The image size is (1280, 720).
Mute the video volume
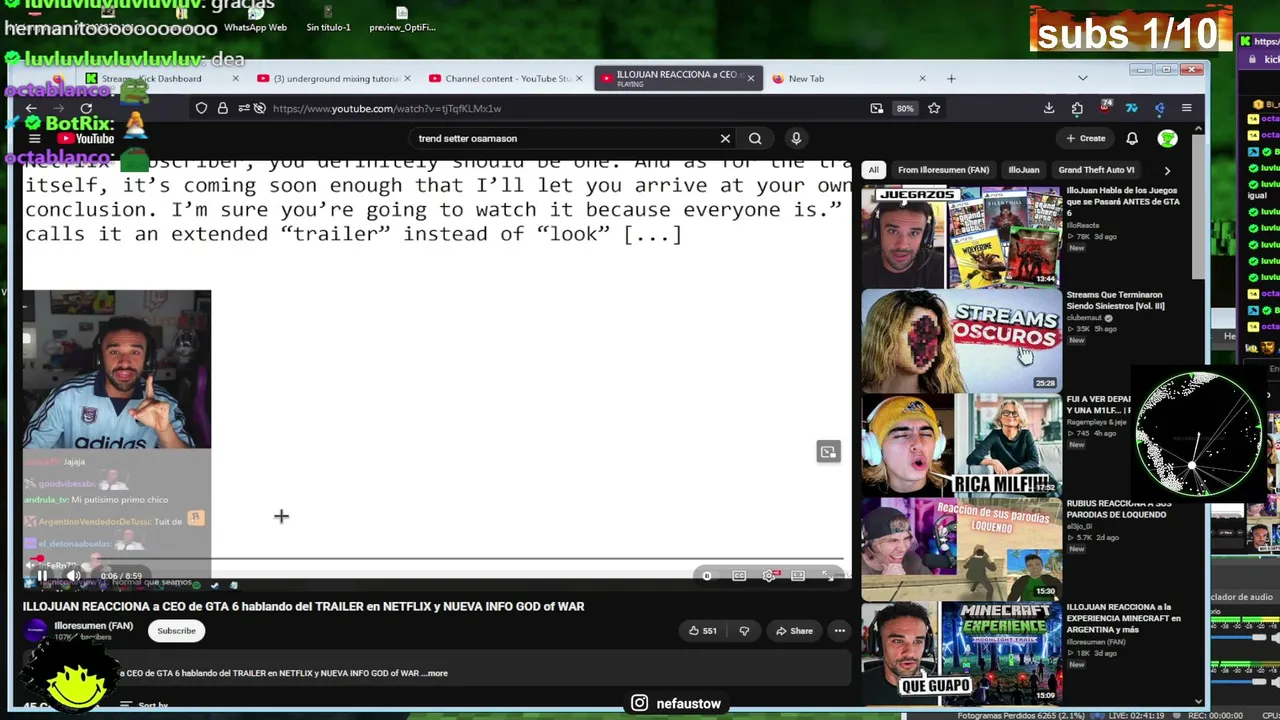coord(74,576)
